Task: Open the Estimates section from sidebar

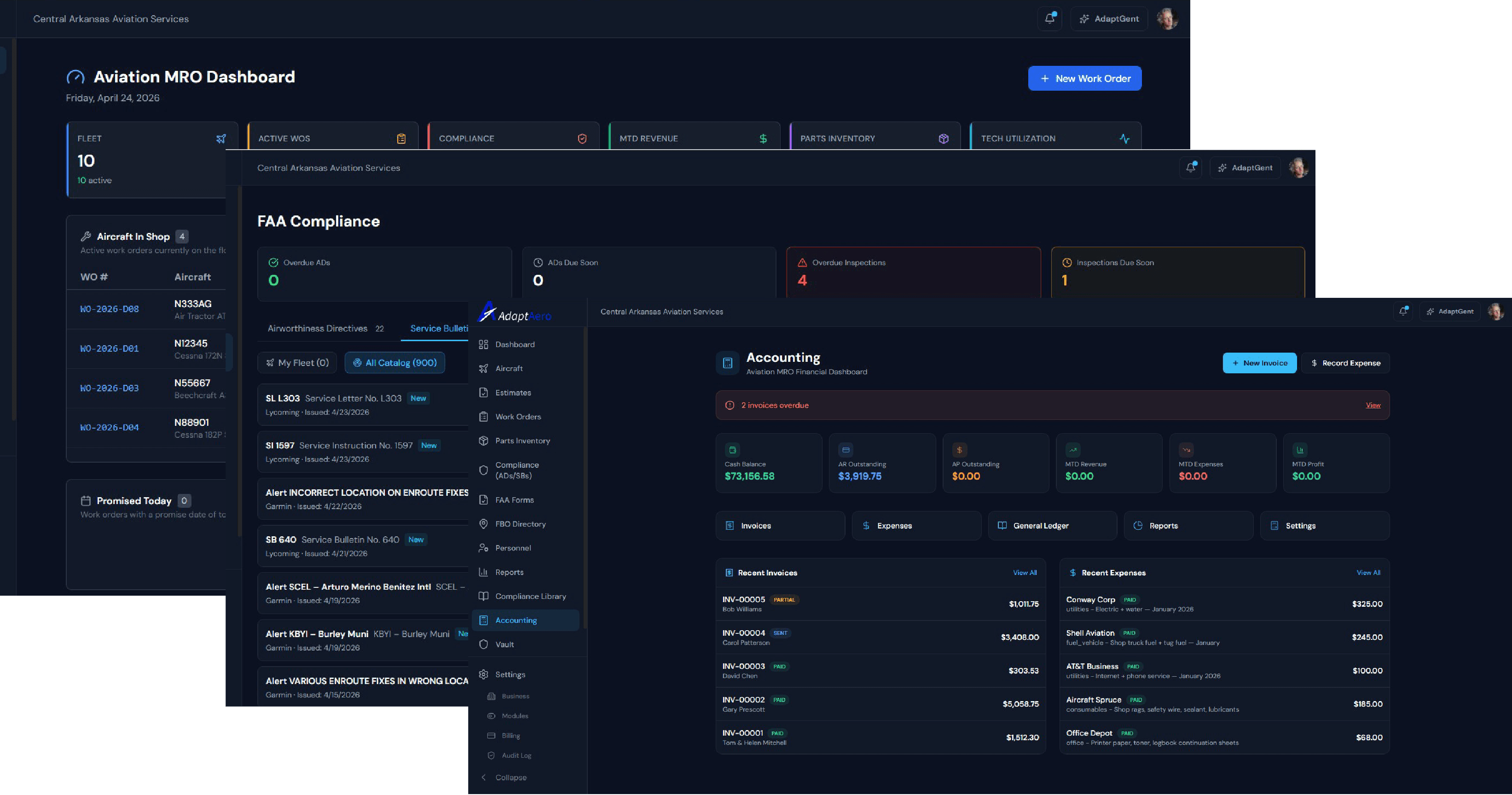Action: click(x=512, y=392)
